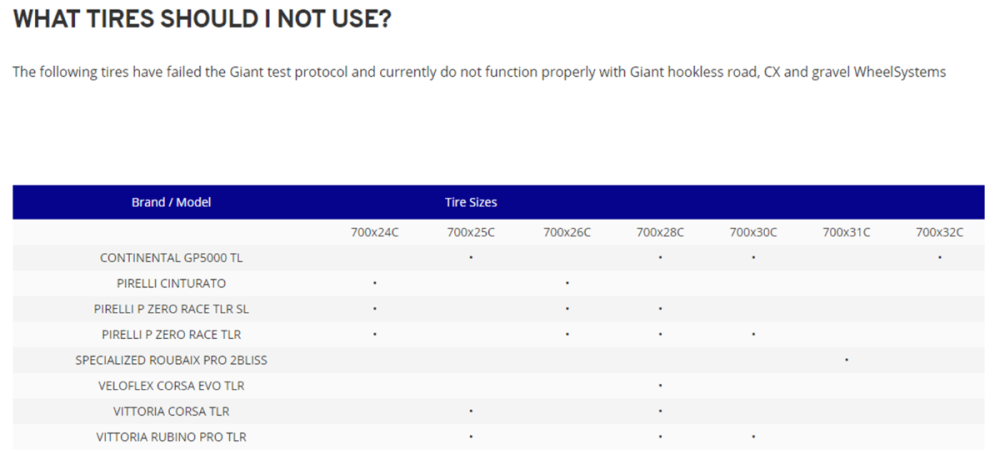Click the Continental GP5000 TL 700x32C dot
The width and height of the screenshot is (1000, 460).
point(940,258)
